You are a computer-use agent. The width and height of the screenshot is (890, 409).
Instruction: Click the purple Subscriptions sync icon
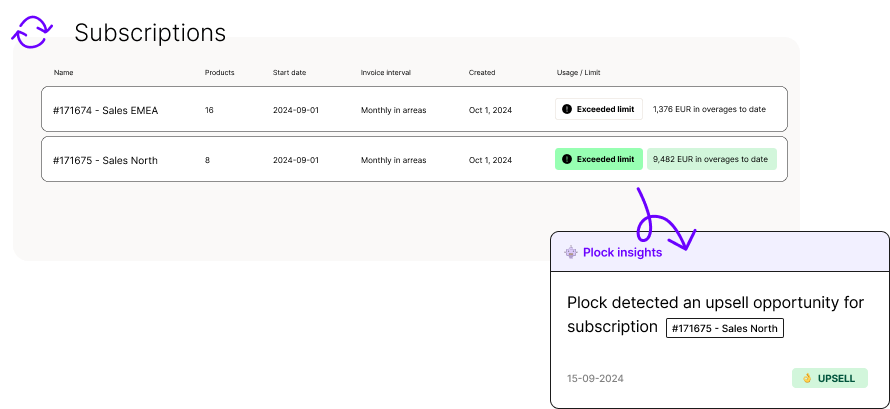click(32, 32)
